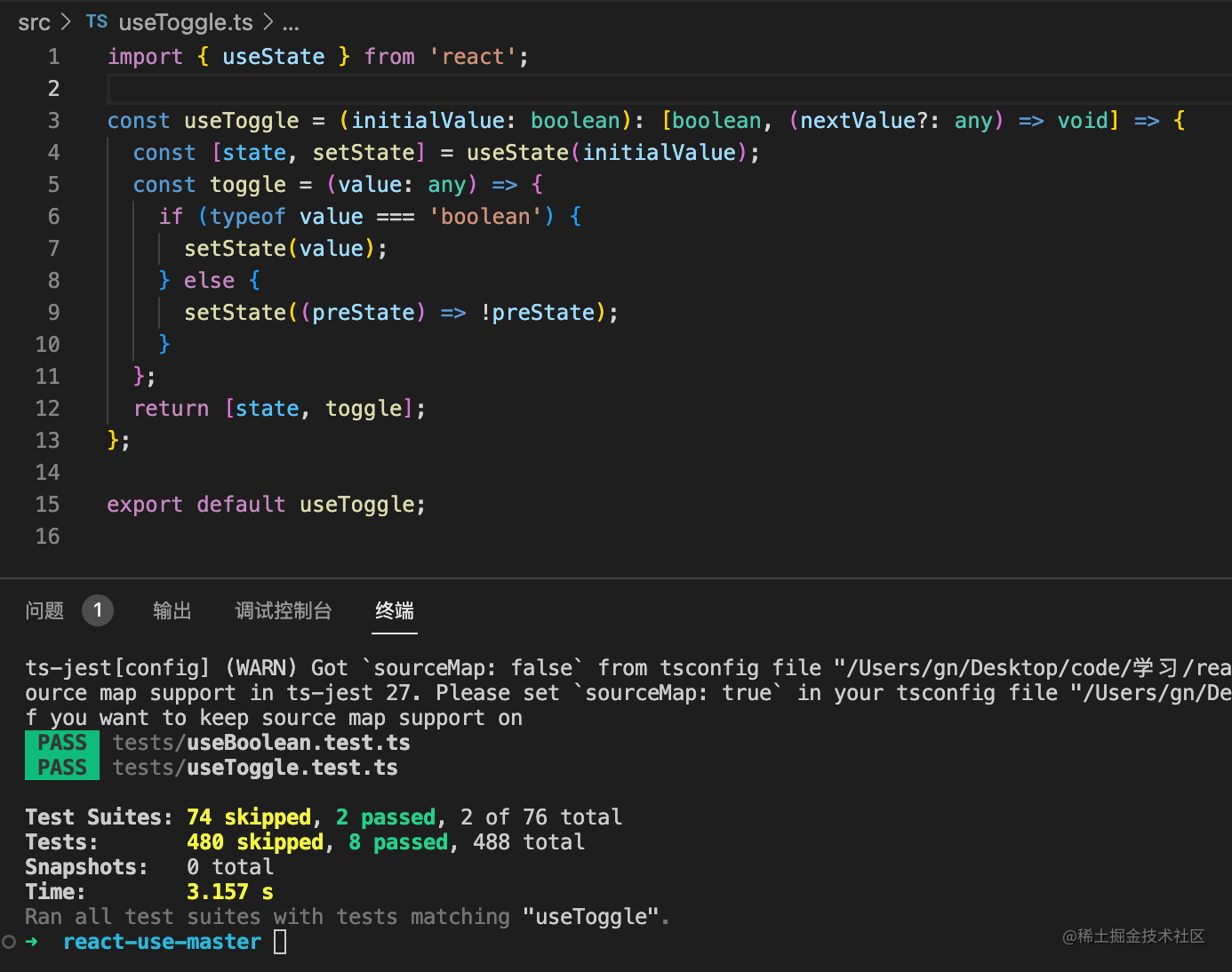This screenshot has width=1232, height=972.
Task: Expand the breadcrumb ellipsis symbol list
Action: click(291, 22)
